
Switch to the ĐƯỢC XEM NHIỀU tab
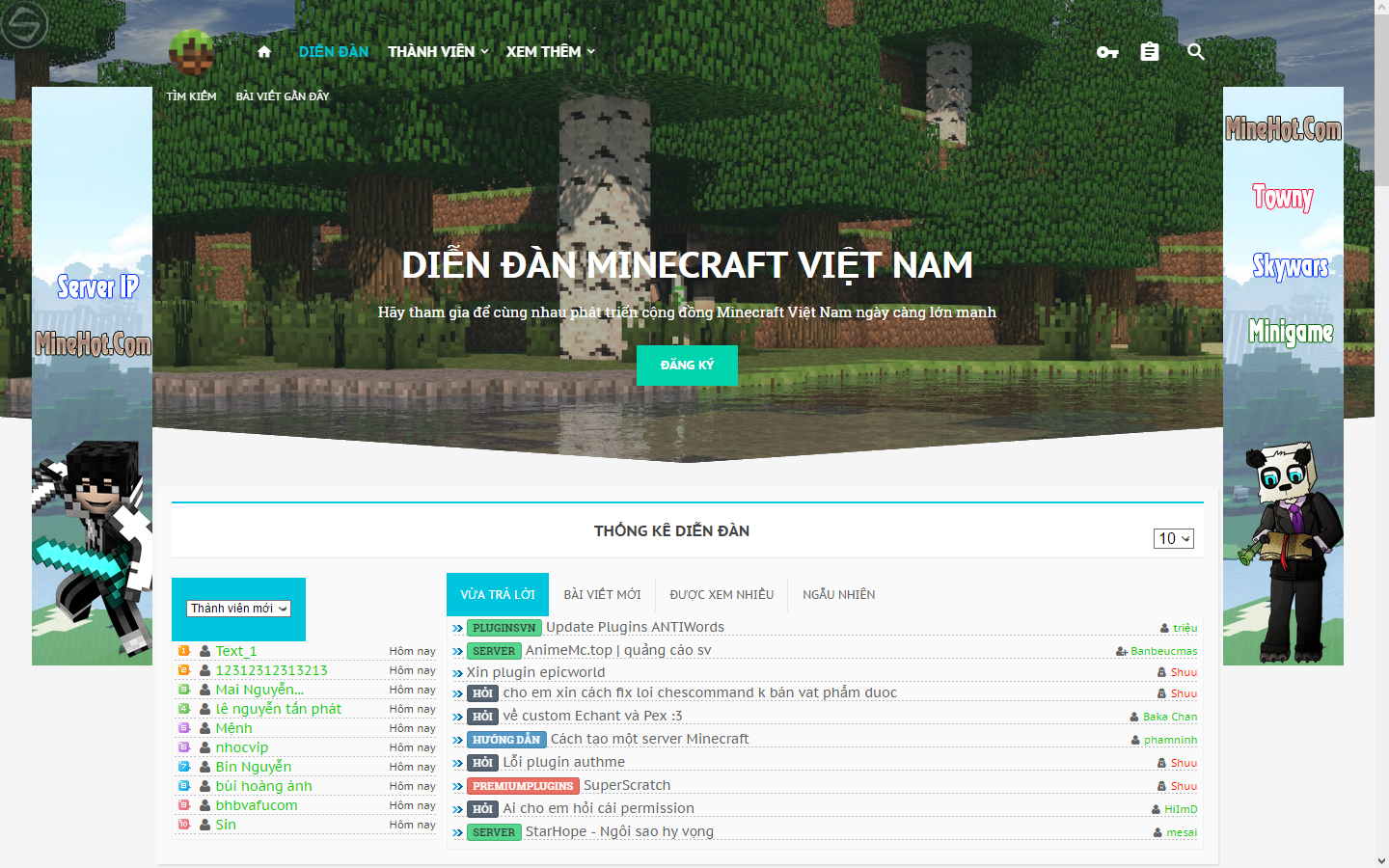(722, 595)
